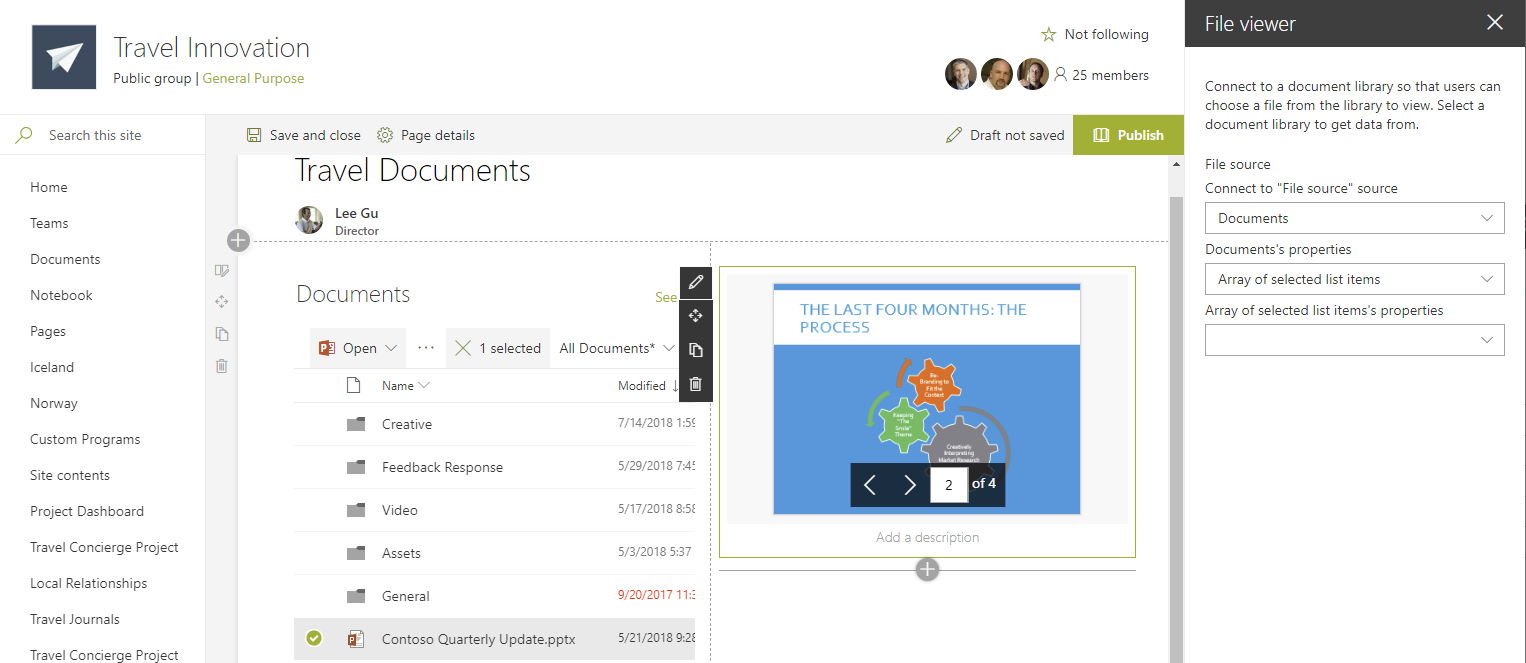
Task: Toggle following the Travel Innovation site
Action: [1095, 33]
